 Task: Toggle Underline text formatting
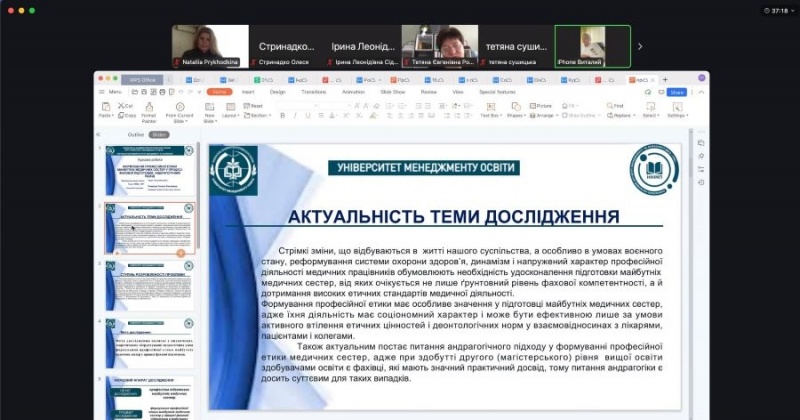[307, 115]
